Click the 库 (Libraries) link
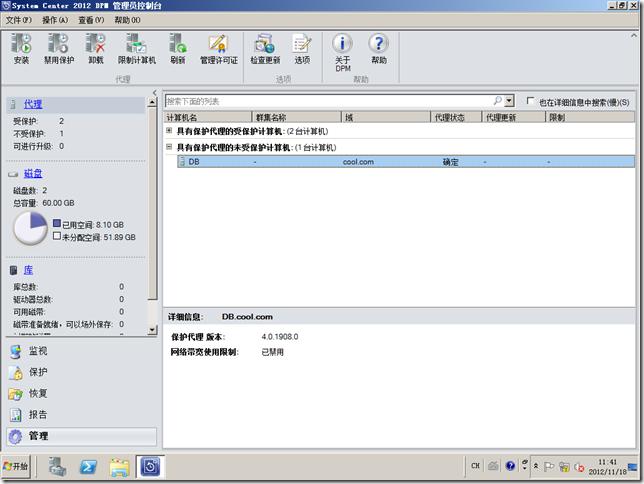This screenshot has height=484, width=644. click(x=29, y=270)
